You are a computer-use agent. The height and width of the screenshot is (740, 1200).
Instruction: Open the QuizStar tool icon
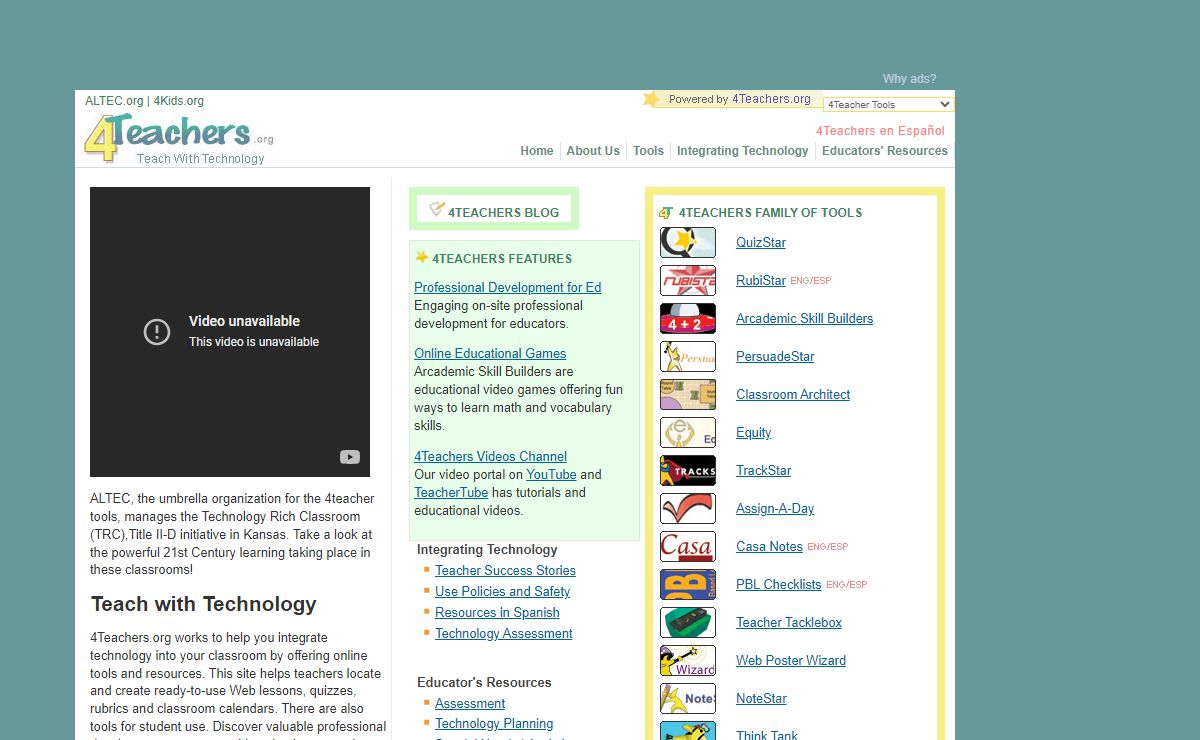click(x=688, y=242)
